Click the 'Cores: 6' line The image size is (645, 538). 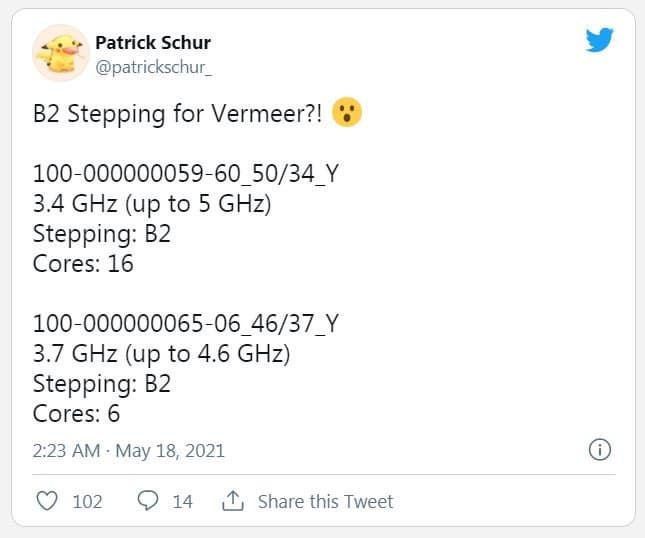(77, 413)
